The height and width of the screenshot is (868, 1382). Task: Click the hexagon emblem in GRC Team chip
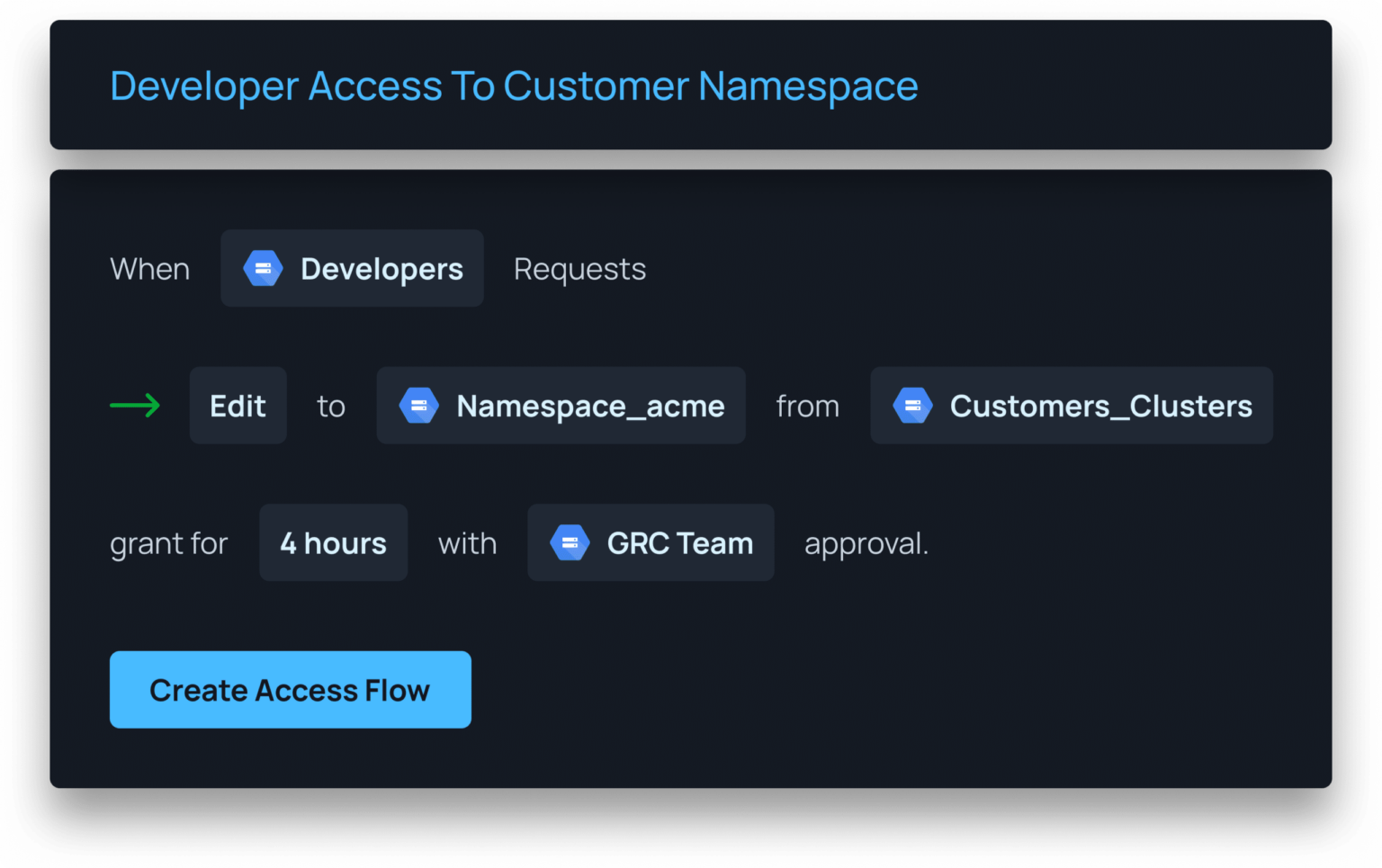click(x=570, y=542)
